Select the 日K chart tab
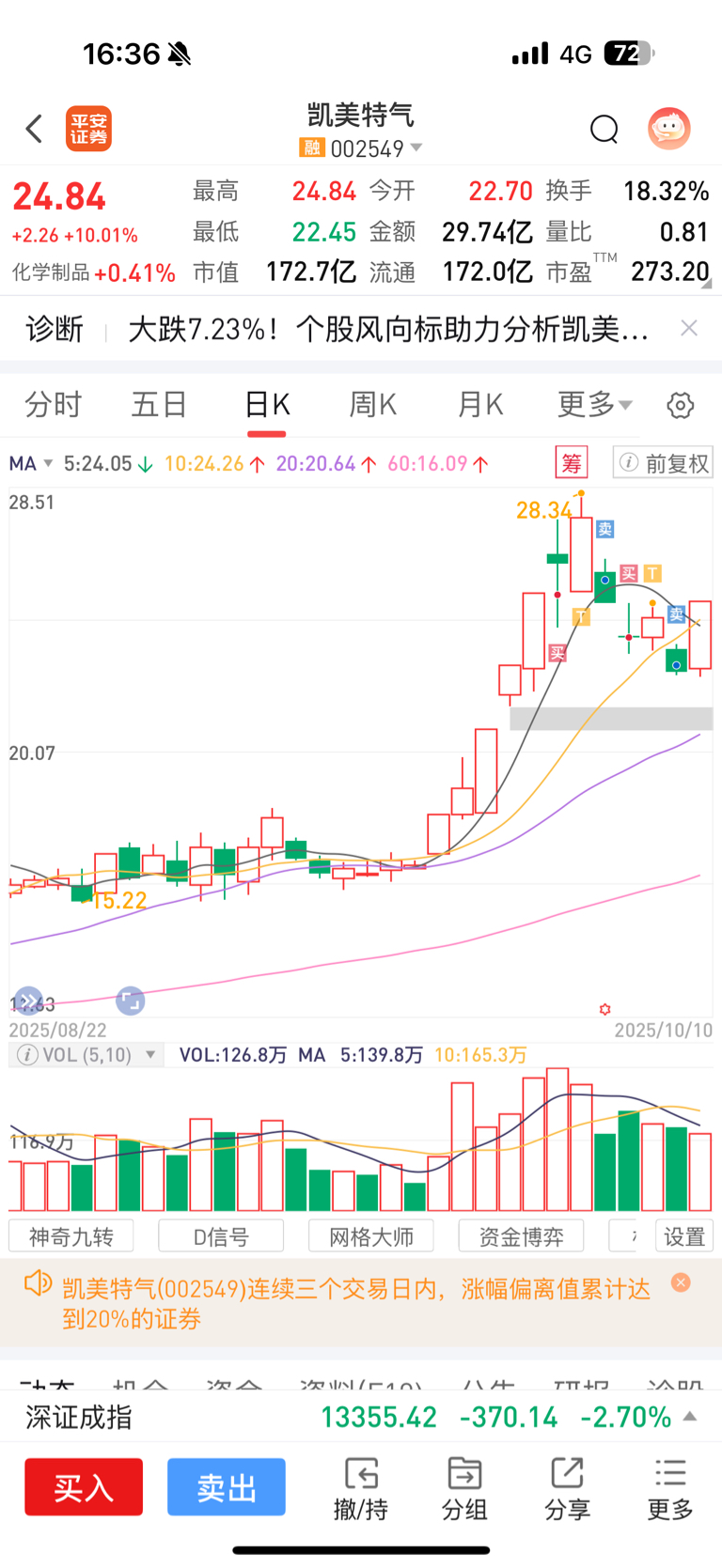This screenshot has height=1568, width=722. pyautogui.click(x=267, y=405)
